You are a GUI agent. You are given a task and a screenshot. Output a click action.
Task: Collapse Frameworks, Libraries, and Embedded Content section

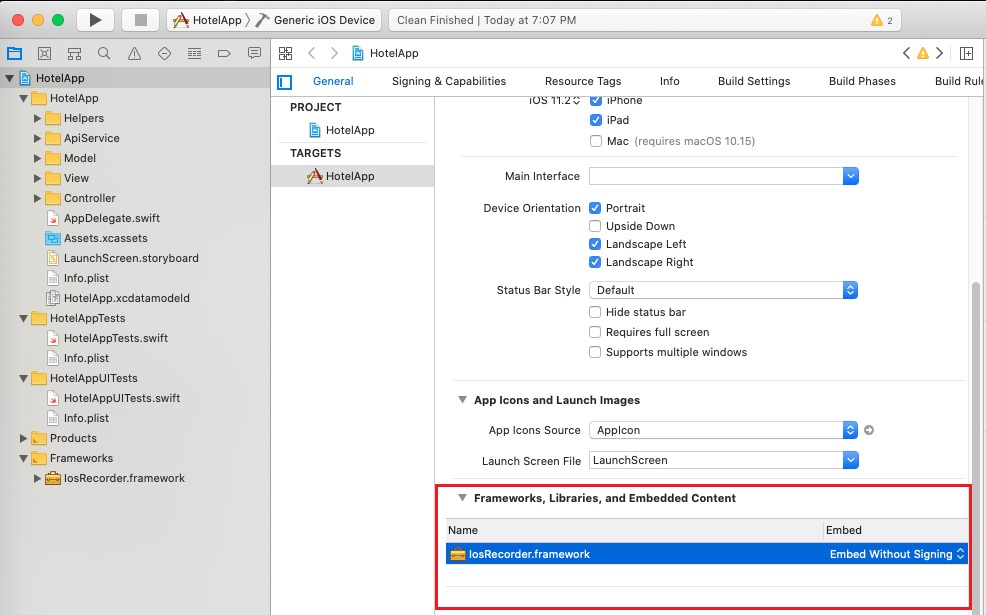(x=462, y=498)
